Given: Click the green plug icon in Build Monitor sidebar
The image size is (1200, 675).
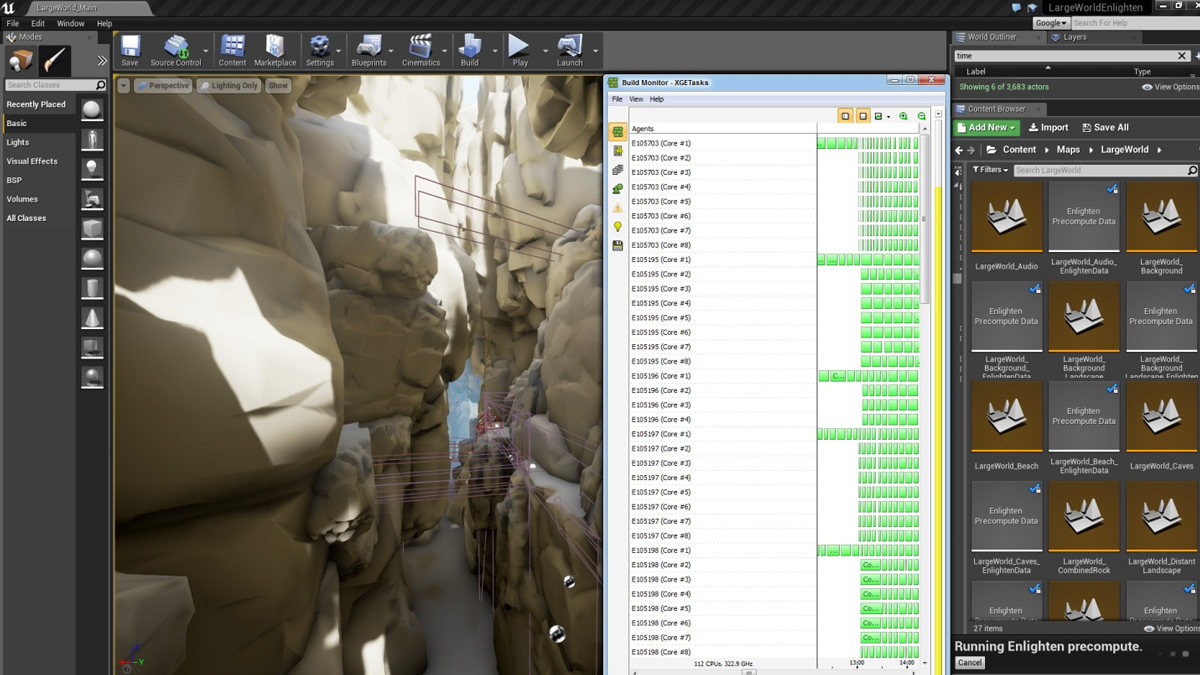Looking at the screenshot, I should tap(618, 188).
